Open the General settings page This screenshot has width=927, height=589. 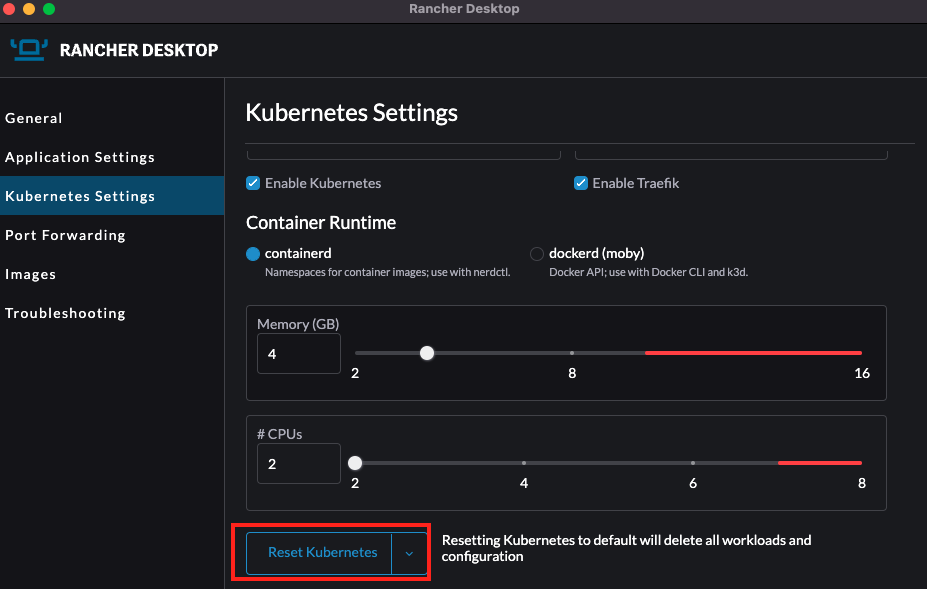pyautogui.click(x=34, y=118)
